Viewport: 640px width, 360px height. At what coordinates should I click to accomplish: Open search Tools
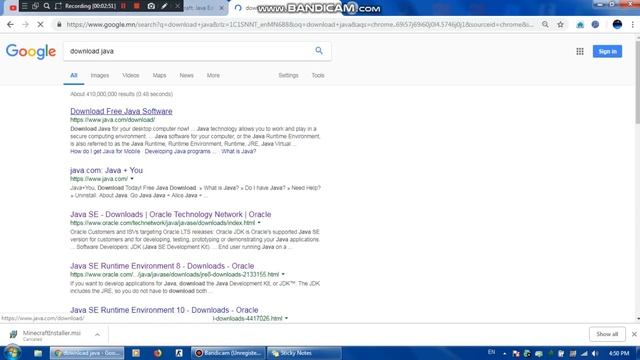point(318,76)
